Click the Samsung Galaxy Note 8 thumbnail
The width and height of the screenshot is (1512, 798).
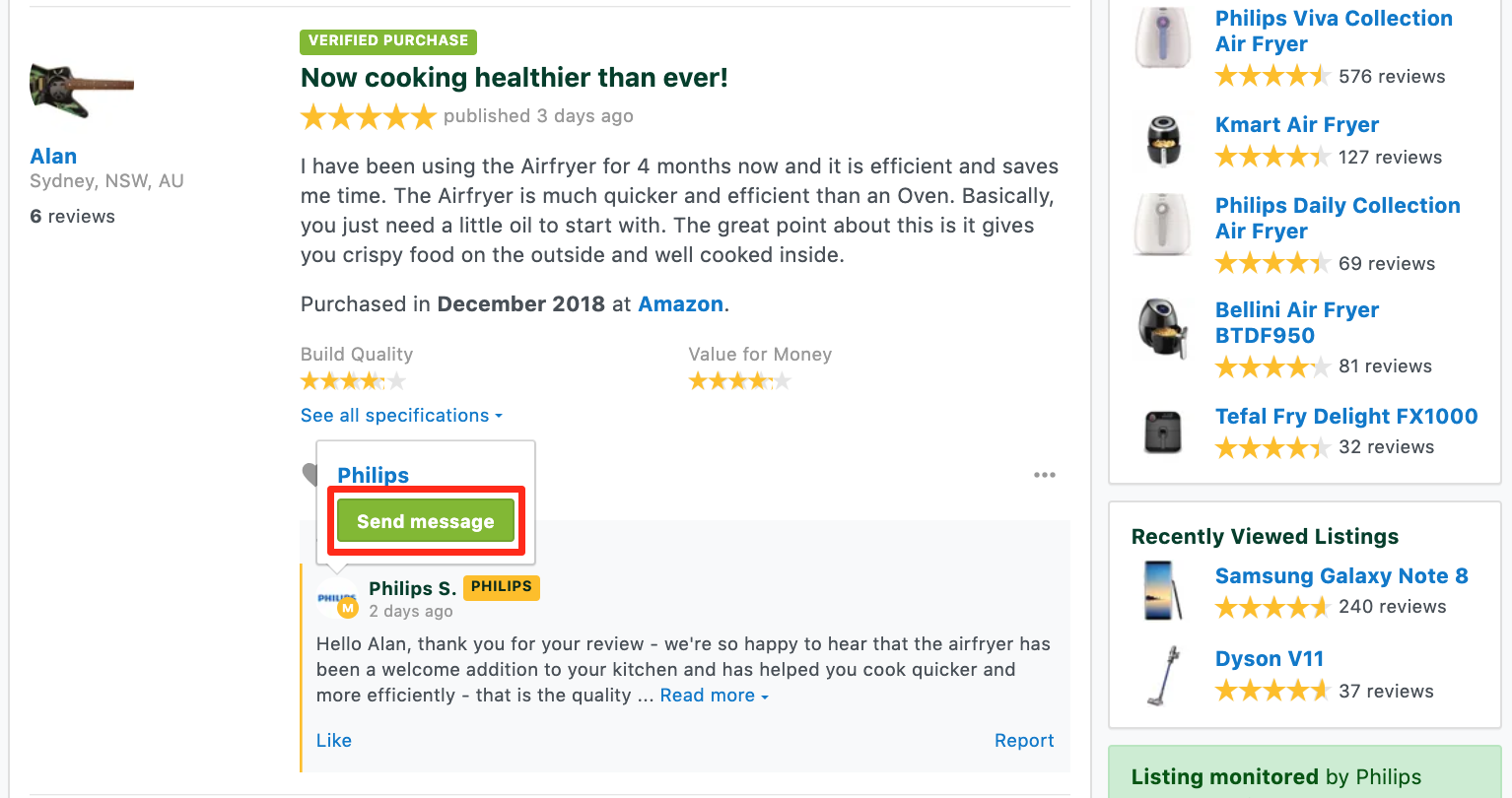click(x=1163, y=590)
